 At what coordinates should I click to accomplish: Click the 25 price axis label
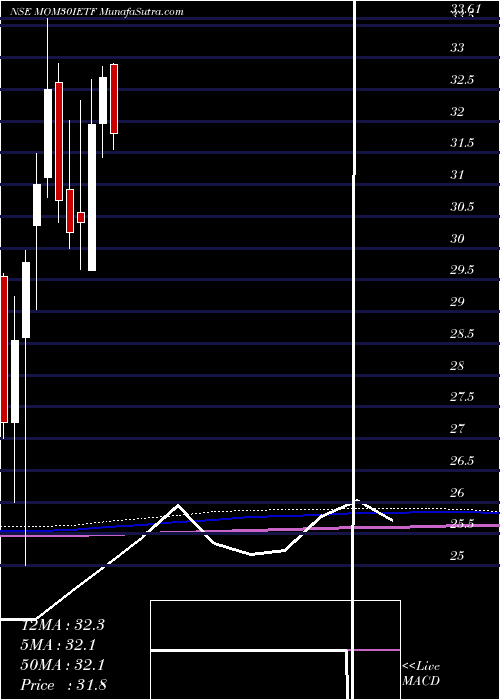pyautogui.click(x=457, y=556)
